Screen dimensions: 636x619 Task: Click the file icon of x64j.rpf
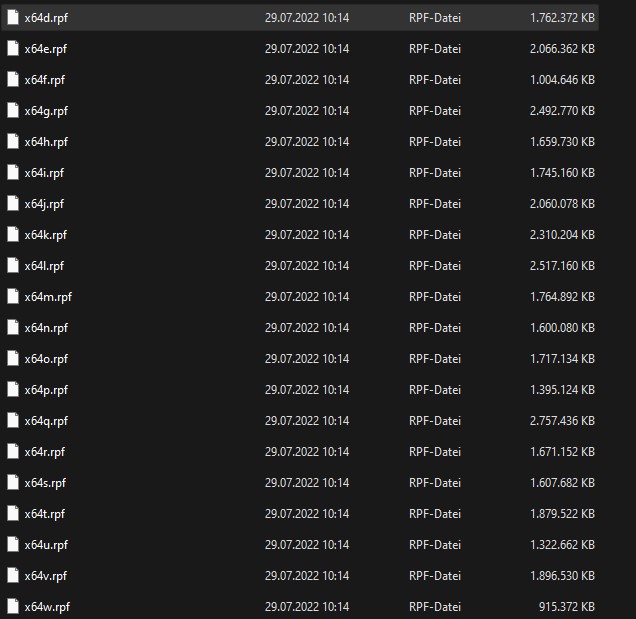click(13, 203)
